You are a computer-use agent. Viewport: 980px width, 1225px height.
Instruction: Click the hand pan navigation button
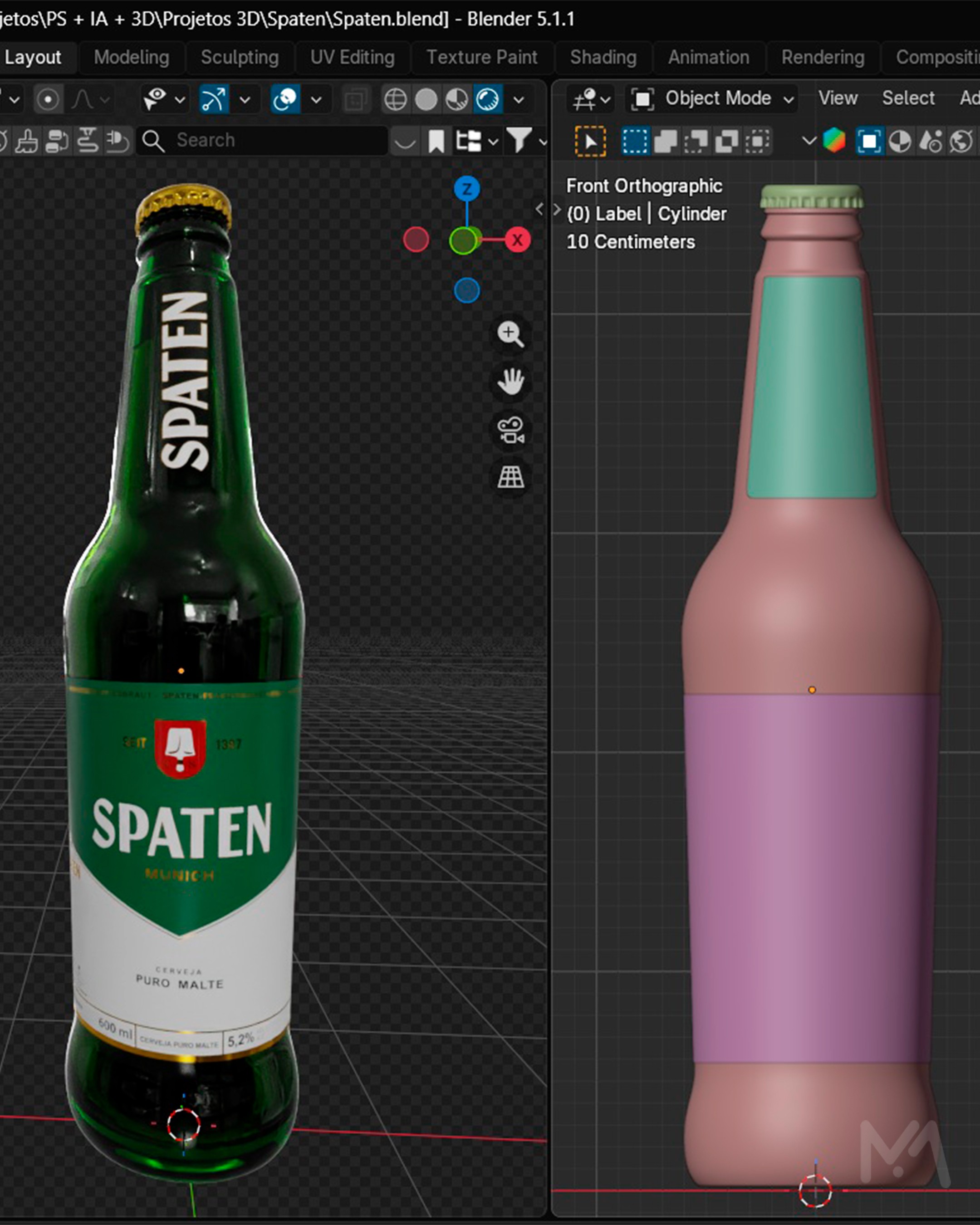pos(510,381)
